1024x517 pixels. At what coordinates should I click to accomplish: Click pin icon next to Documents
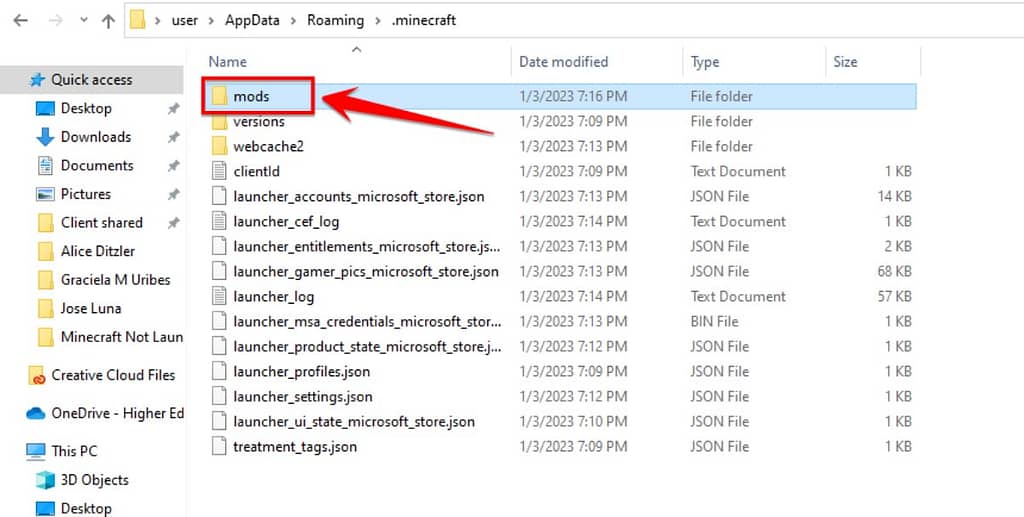(173, 166)
